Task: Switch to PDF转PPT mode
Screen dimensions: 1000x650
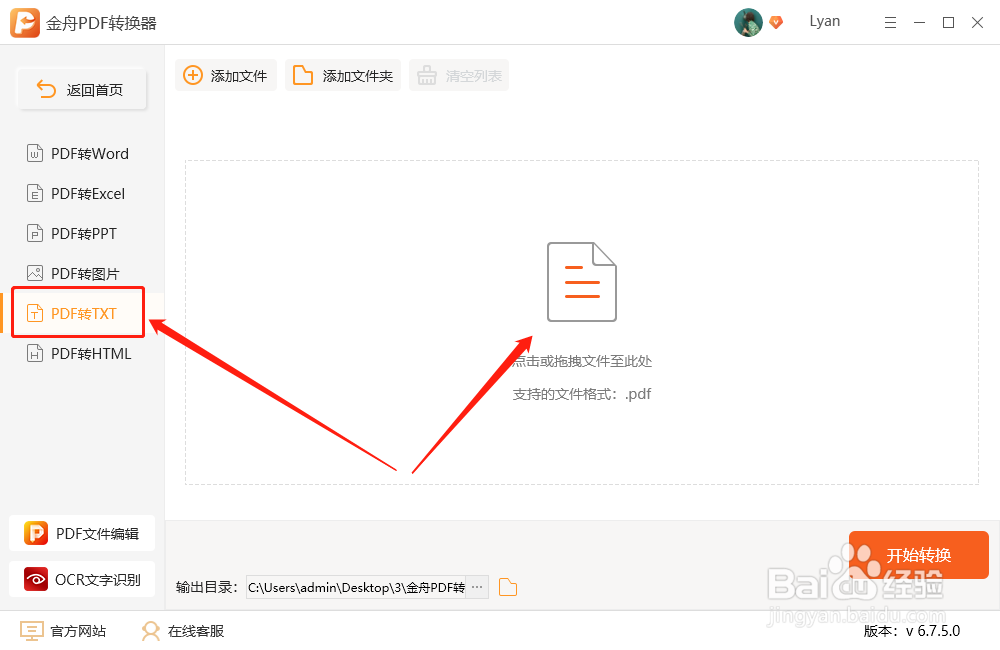Action: tap(72, 233)
